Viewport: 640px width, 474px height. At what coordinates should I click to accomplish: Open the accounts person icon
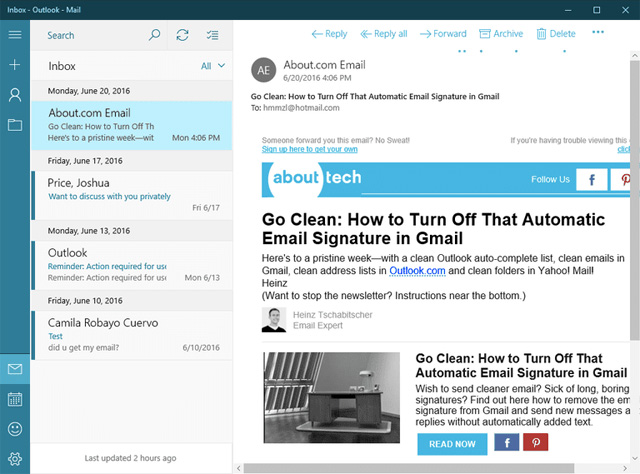[x=15, y=95]
